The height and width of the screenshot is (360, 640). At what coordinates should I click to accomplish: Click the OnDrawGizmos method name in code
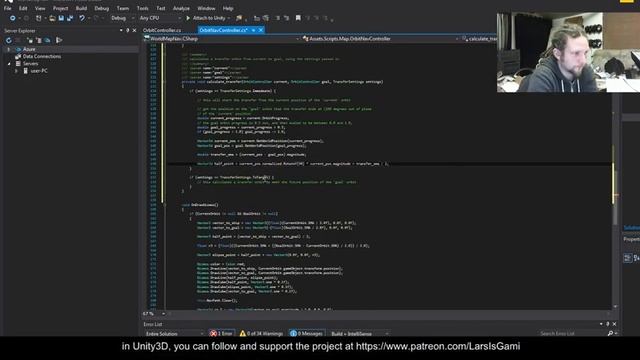click(204, 205)
